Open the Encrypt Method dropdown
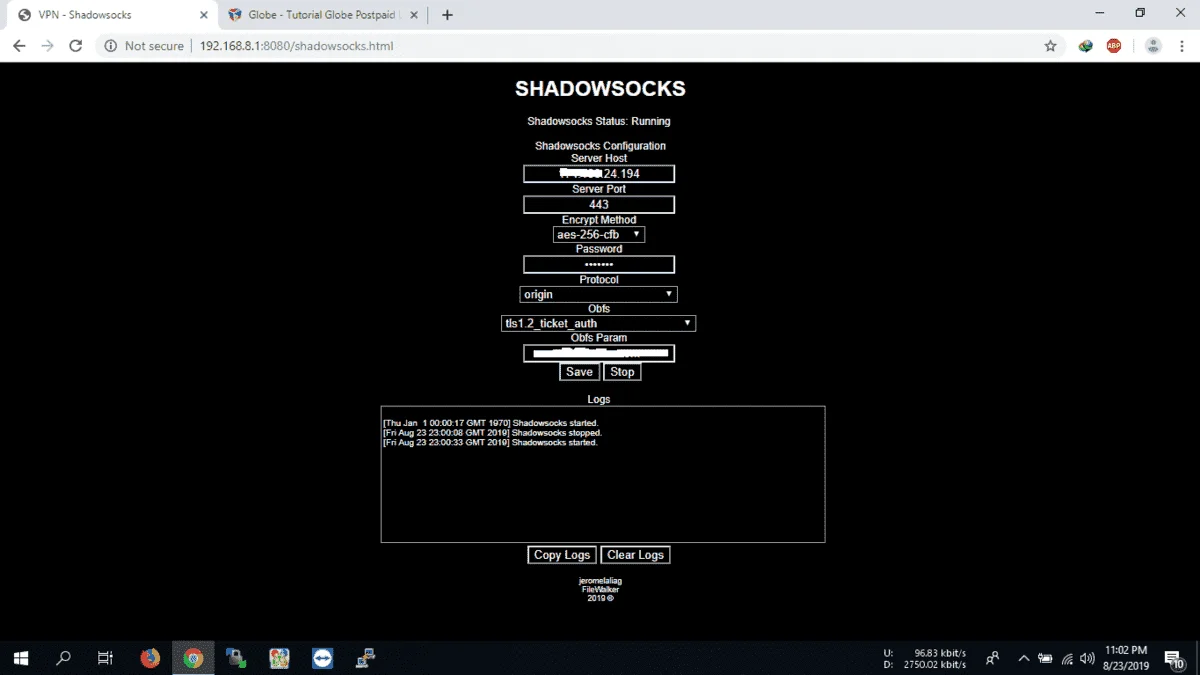This screenshot has height=675, width=1200. pos(599,234)
